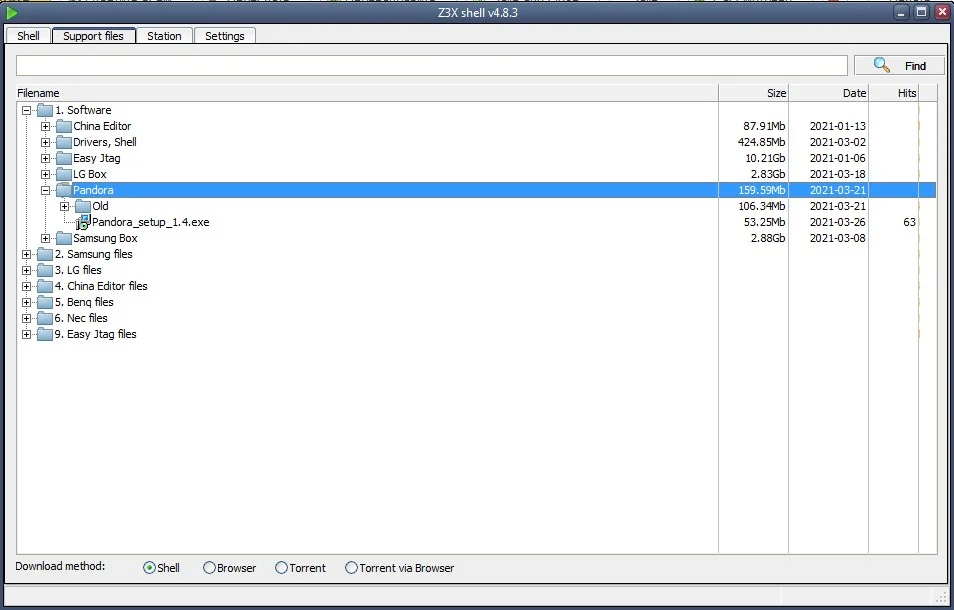Expand the China Editor node

point(46,127)
